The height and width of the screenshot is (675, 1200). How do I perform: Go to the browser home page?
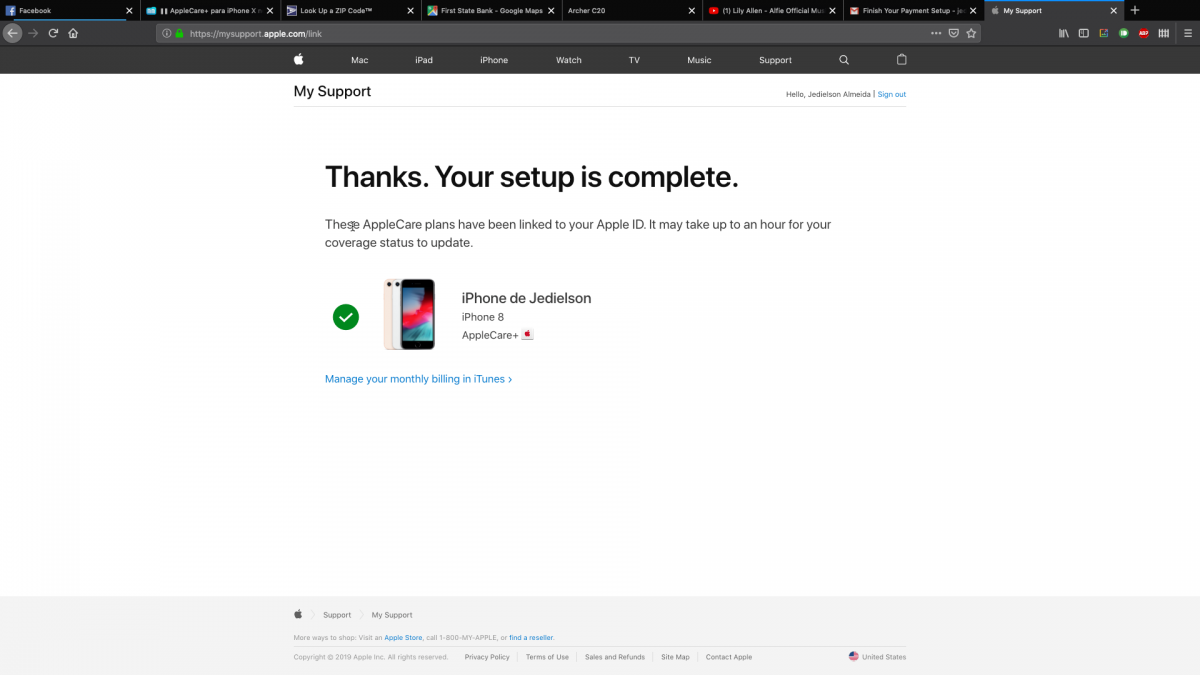73,32
